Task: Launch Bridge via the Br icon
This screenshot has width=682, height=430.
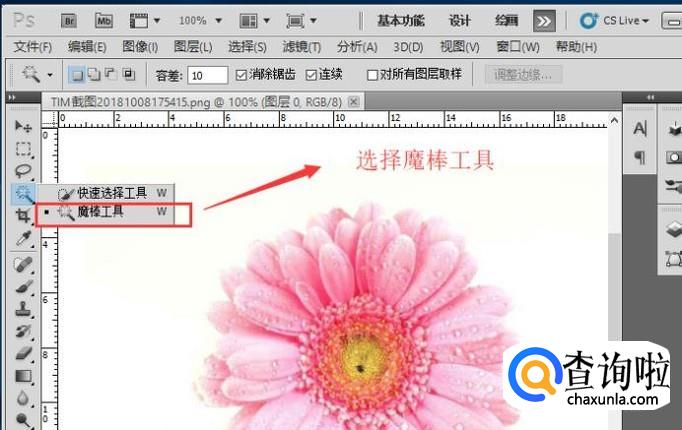Action: 69,21
